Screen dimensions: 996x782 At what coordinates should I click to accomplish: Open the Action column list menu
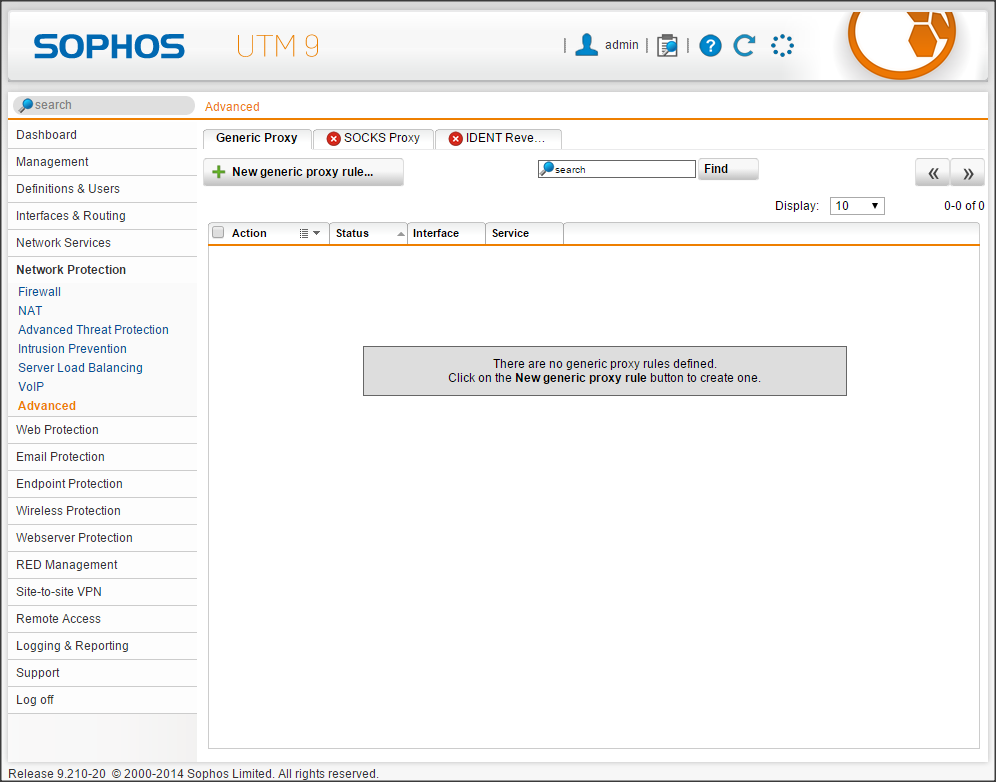click(x=309, y=233)
